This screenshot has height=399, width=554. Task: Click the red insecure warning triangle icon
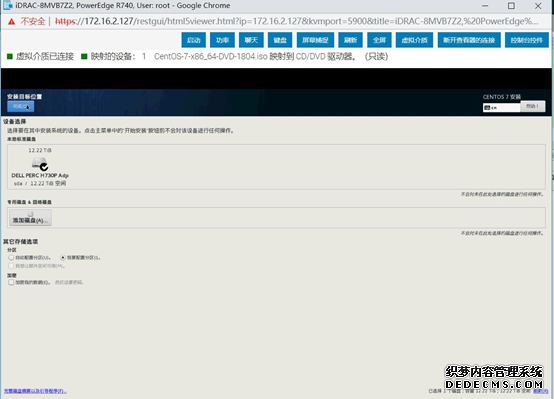(12, 22)
